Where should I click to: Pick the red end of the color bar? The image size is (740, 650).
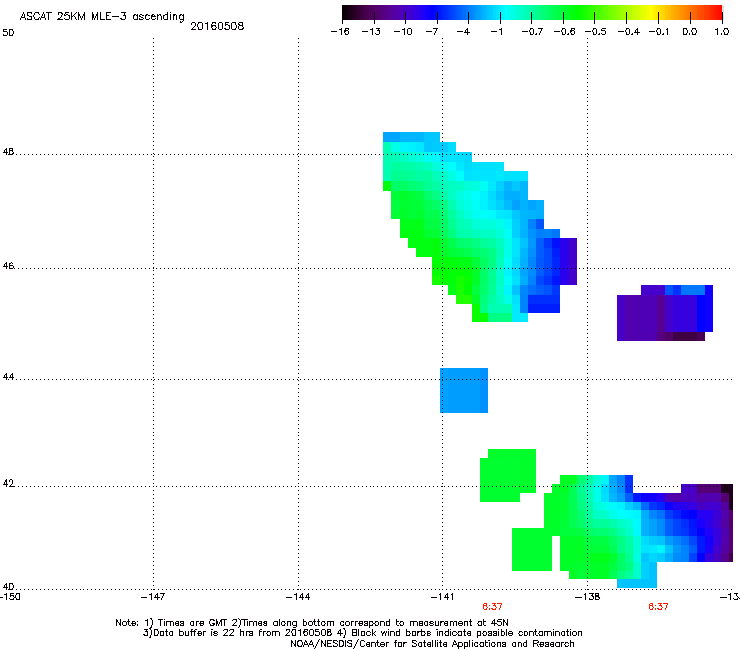tap(716, 13)
